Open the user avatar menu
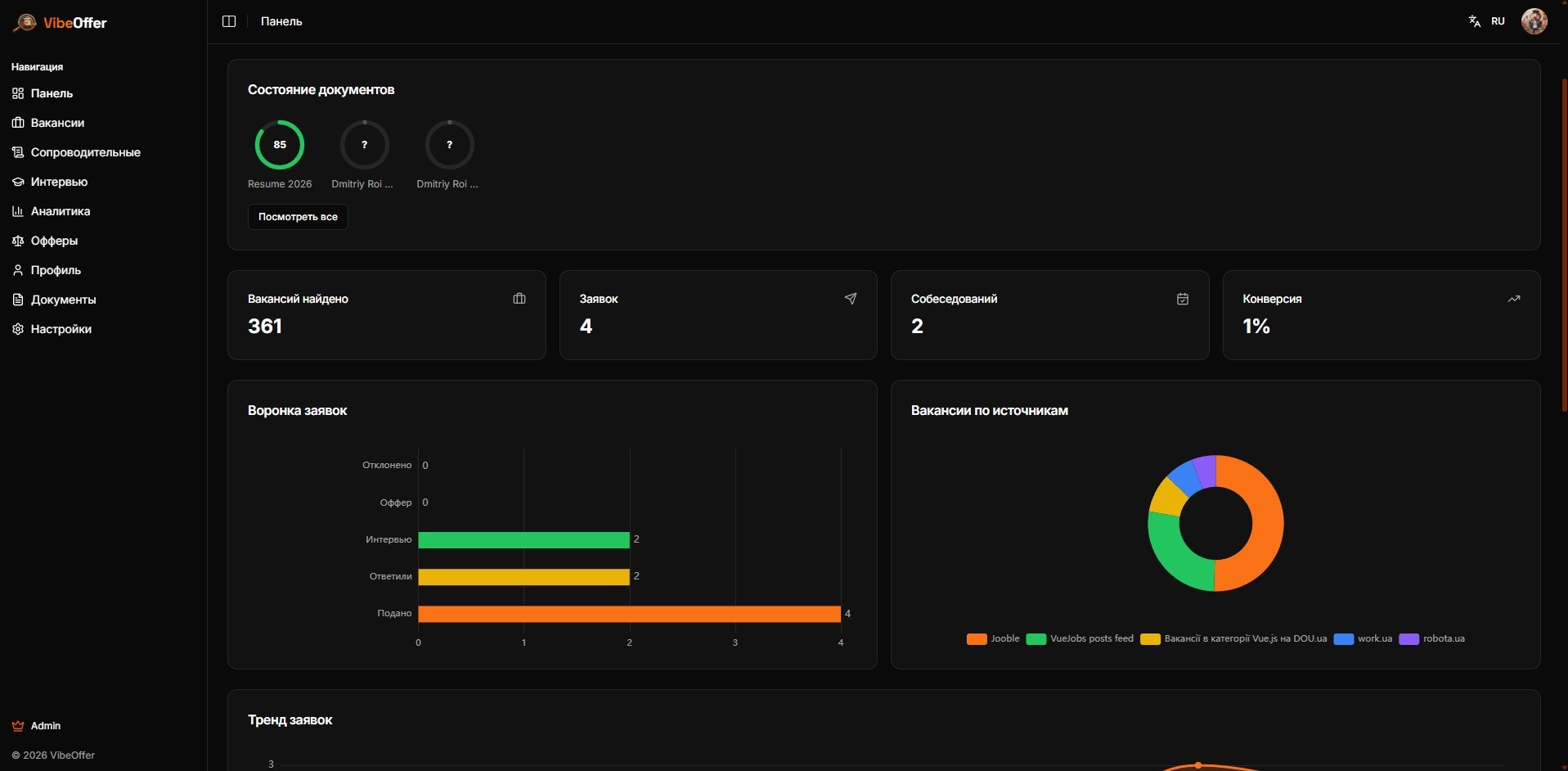 point(1534,21)
